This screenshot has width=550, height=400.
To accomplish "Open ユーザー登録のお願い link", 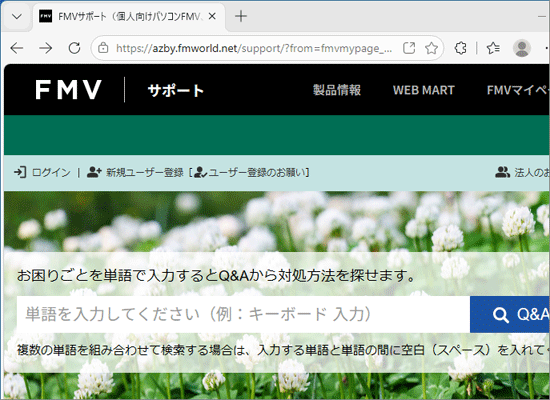I will pyautogui.click(x=257, y=172).
